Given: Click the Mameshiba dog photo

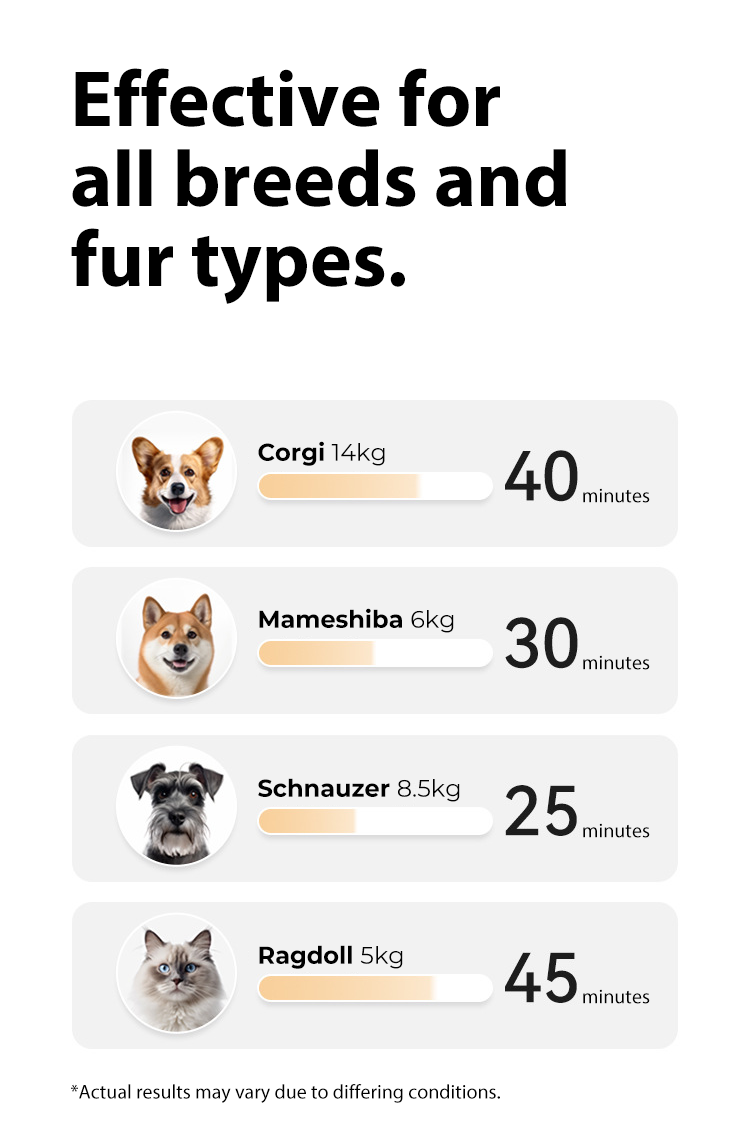Looking at the screenshot, I should pos(177,639).
